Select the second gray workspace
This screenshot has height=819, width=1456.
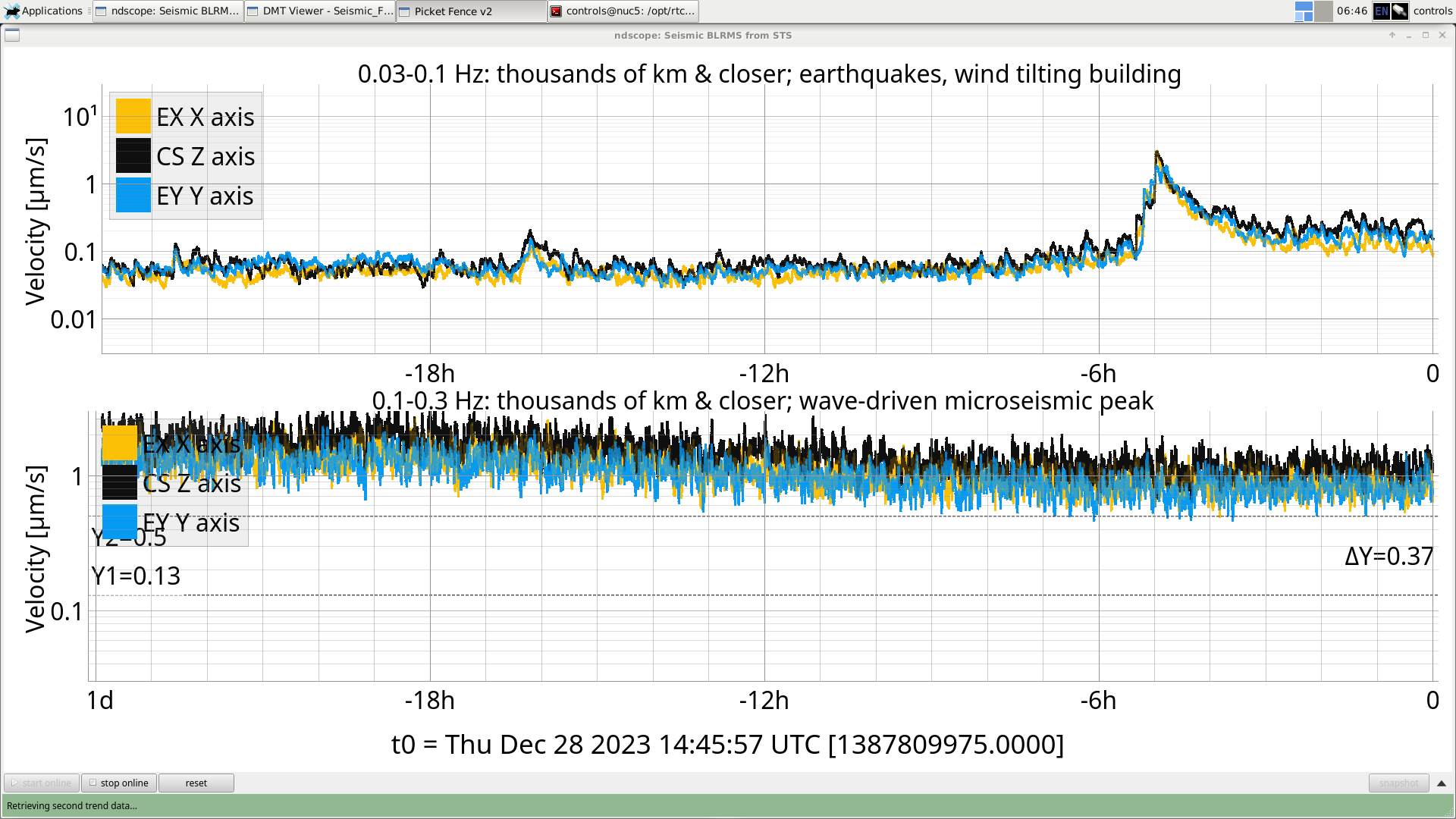(x=1323, y=11)
